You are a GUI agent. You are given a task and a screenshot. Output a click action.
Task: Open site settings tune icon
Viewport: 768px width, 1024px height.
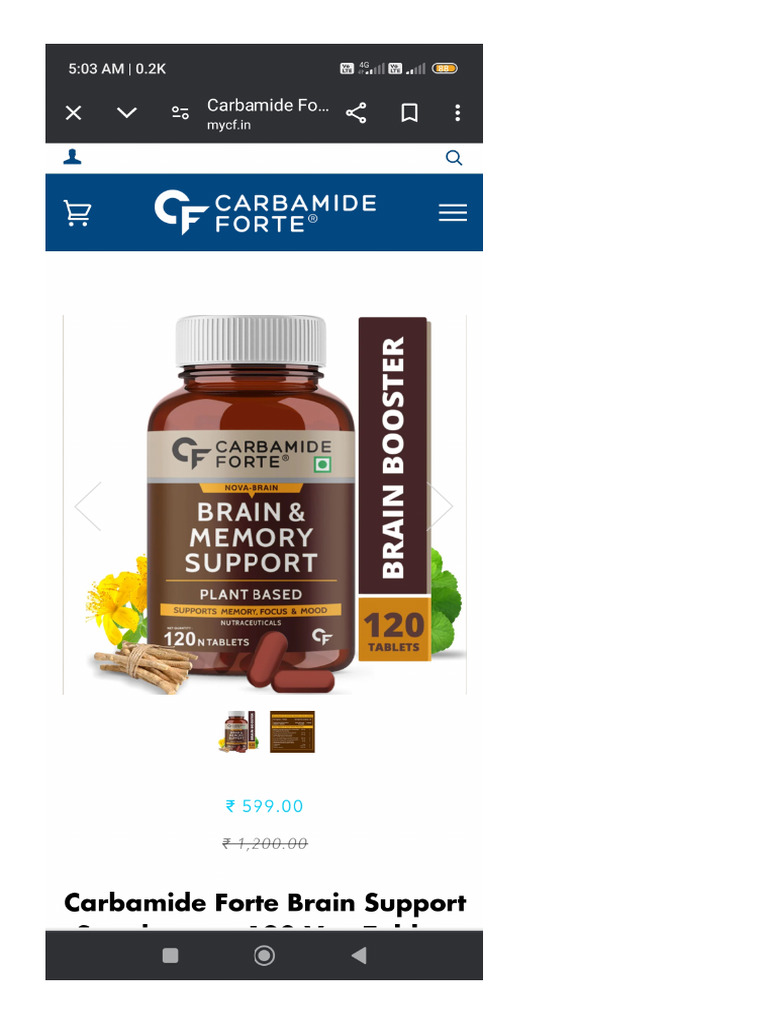[180, 113]
